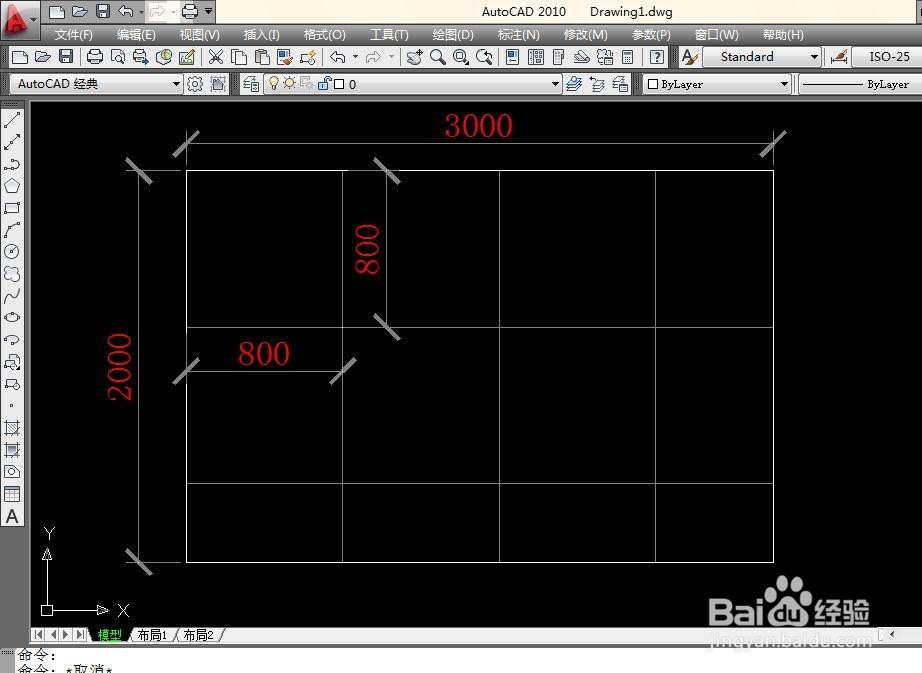This screenshot has width=922, height=673.
Task: Open the 帮助(H) menu
Action: tap(783, 35)
